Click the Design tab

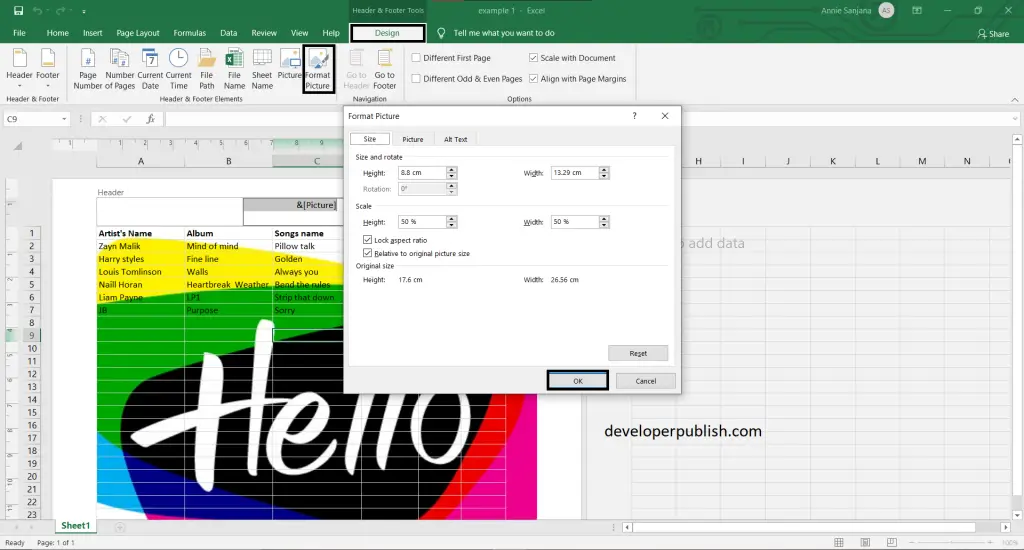[x=387, y=33]
